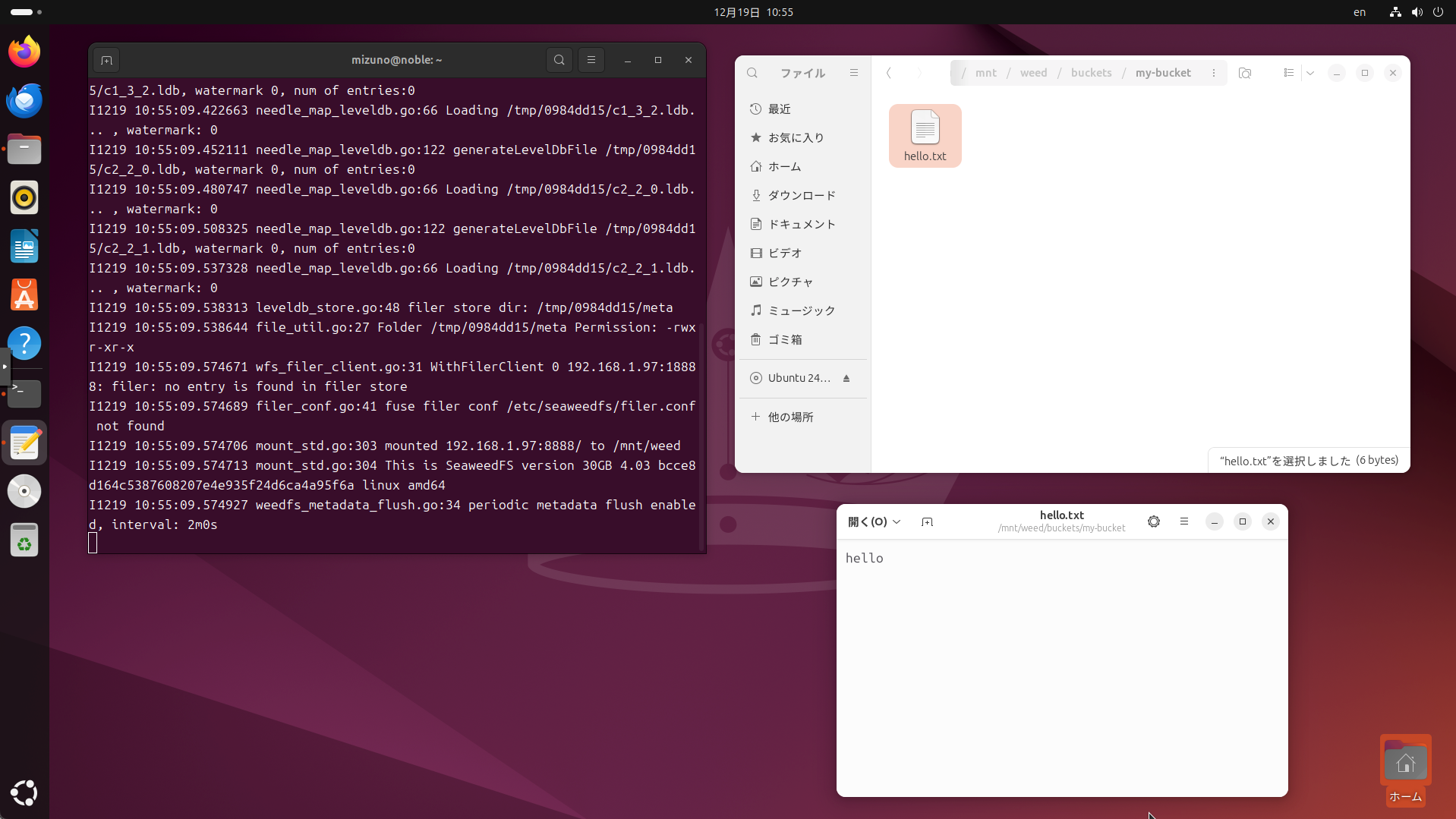Open text editor settings gear menu
The height and width of the screenshot is (819, 1456).
[x=1154, y=521]
